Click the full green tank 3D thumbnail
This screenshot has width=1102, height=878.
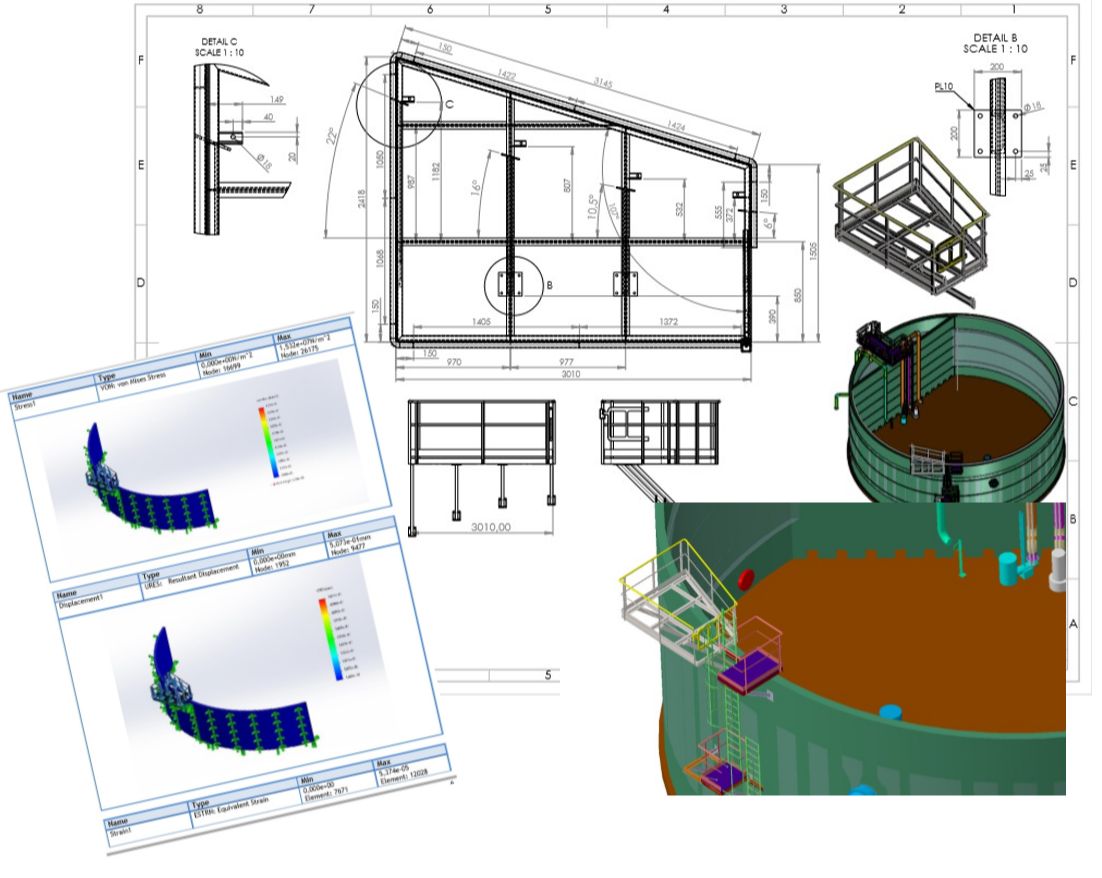[953, 408]
